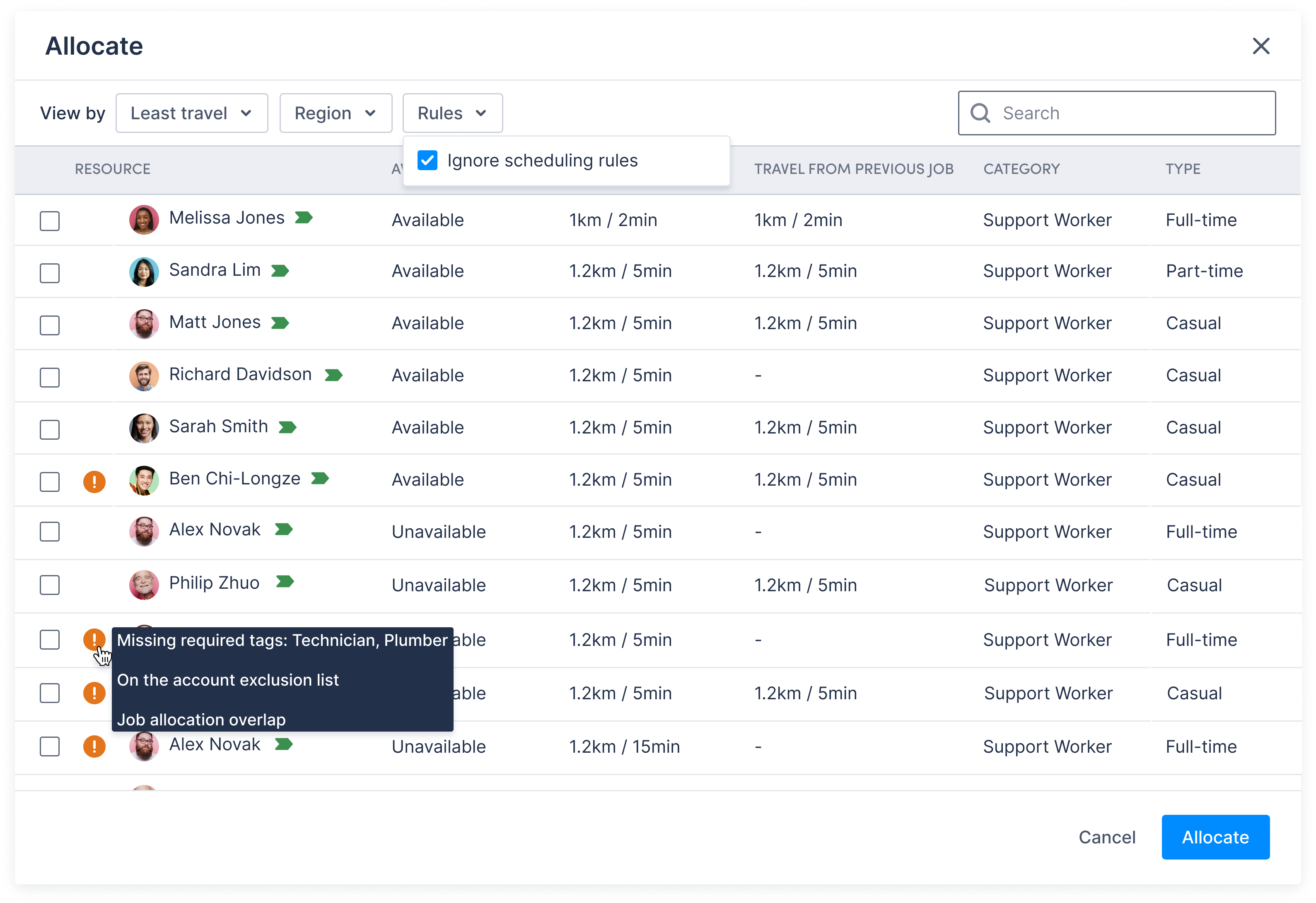Viewport: 1316px width, 903px height.
Task: Click Sandra Lim's avatar photo
Action: click(x=144, y=272)
